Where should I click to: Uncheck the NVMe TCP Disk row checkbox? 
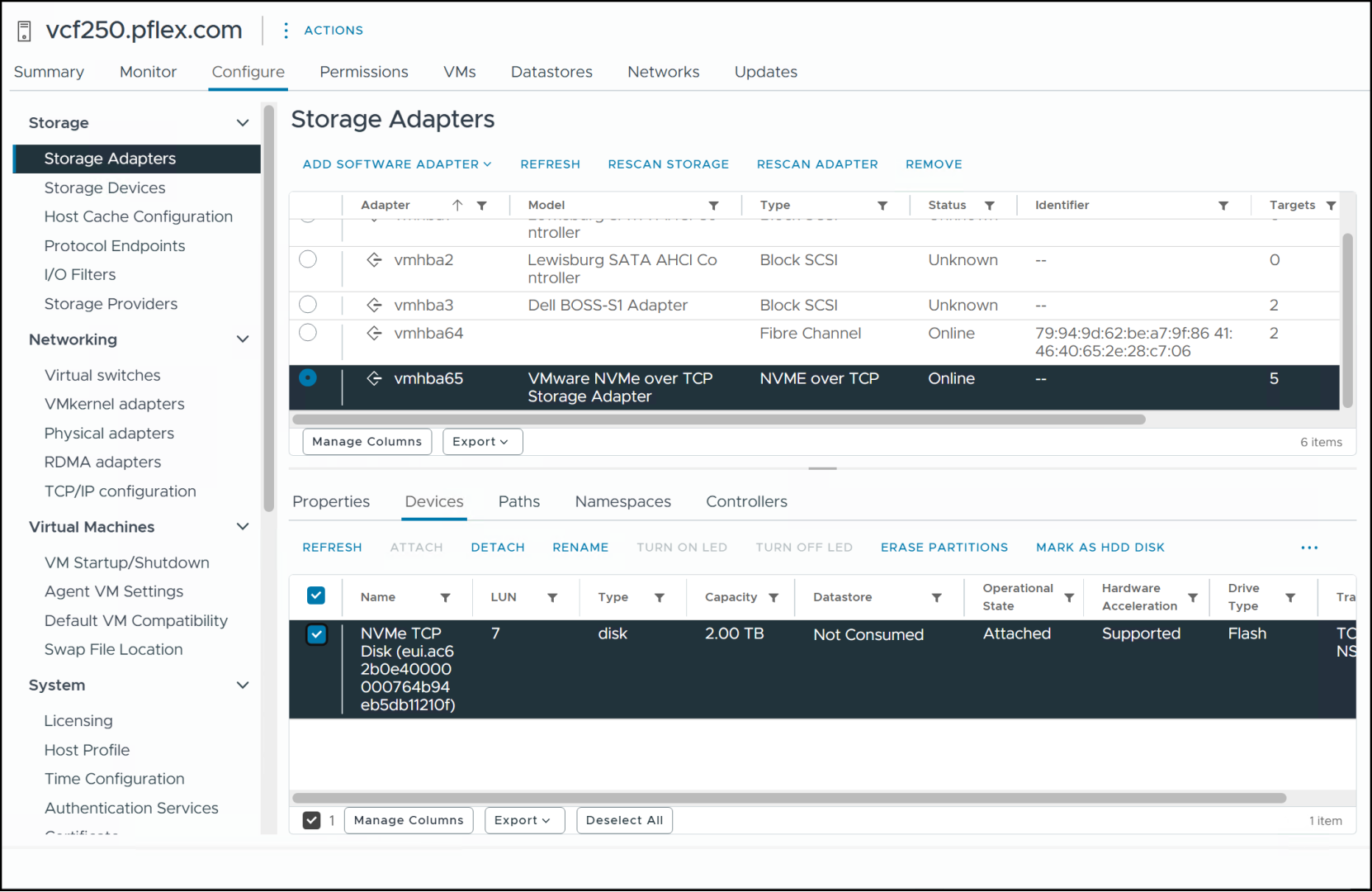[x=316, y=634]
